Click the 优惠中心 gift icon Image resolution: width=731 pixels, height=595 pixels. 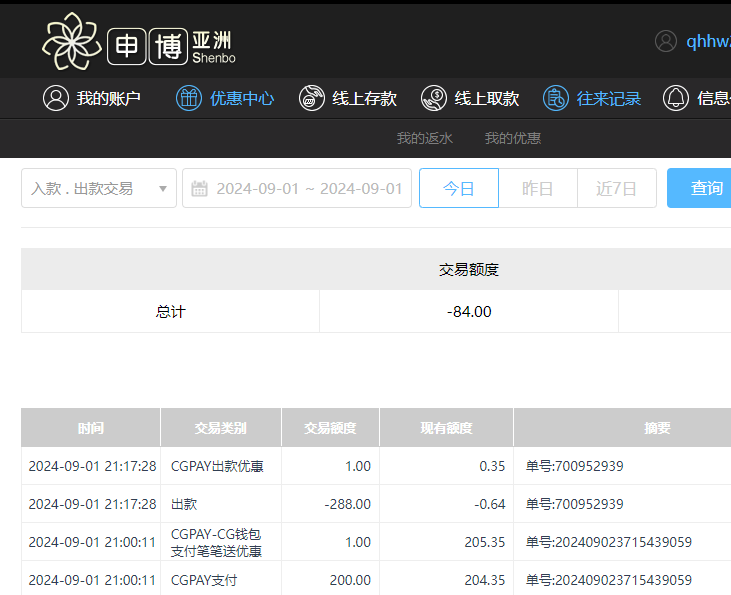[x=188, y=98]
